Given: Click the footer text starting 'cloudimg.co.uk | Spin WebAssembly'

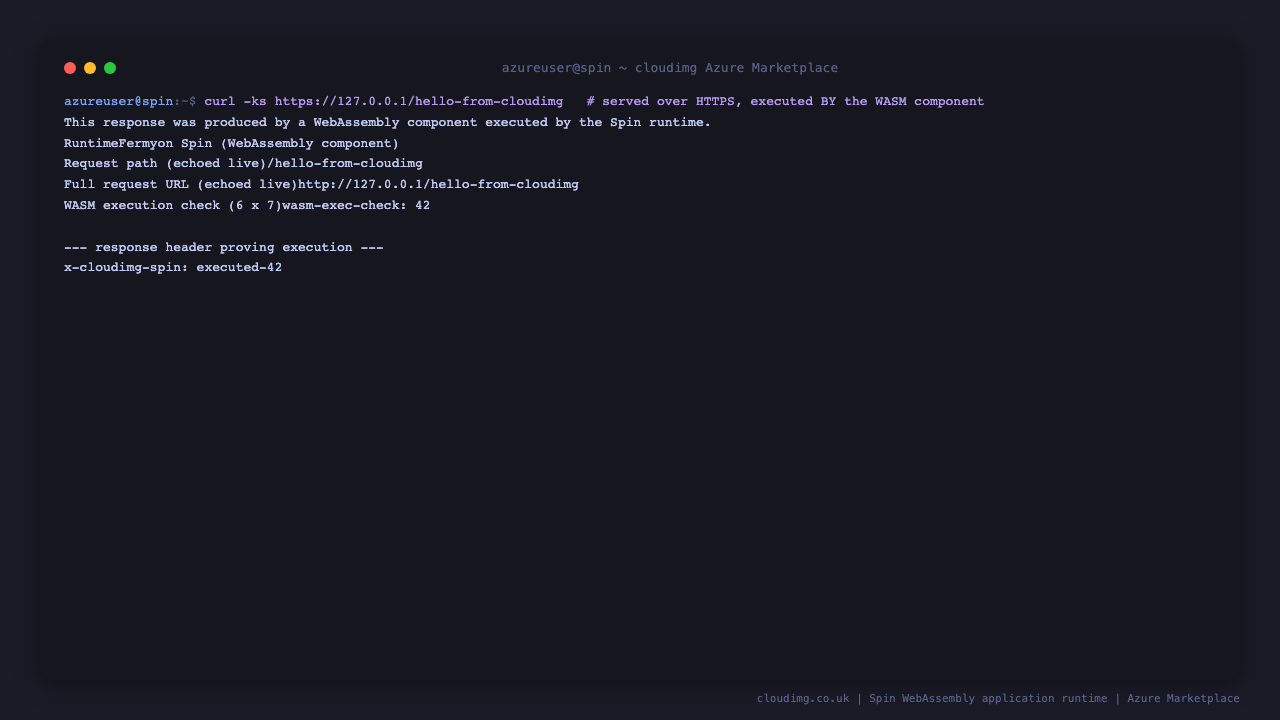Looking at the screenshot, I should click(x=998, y=698).
